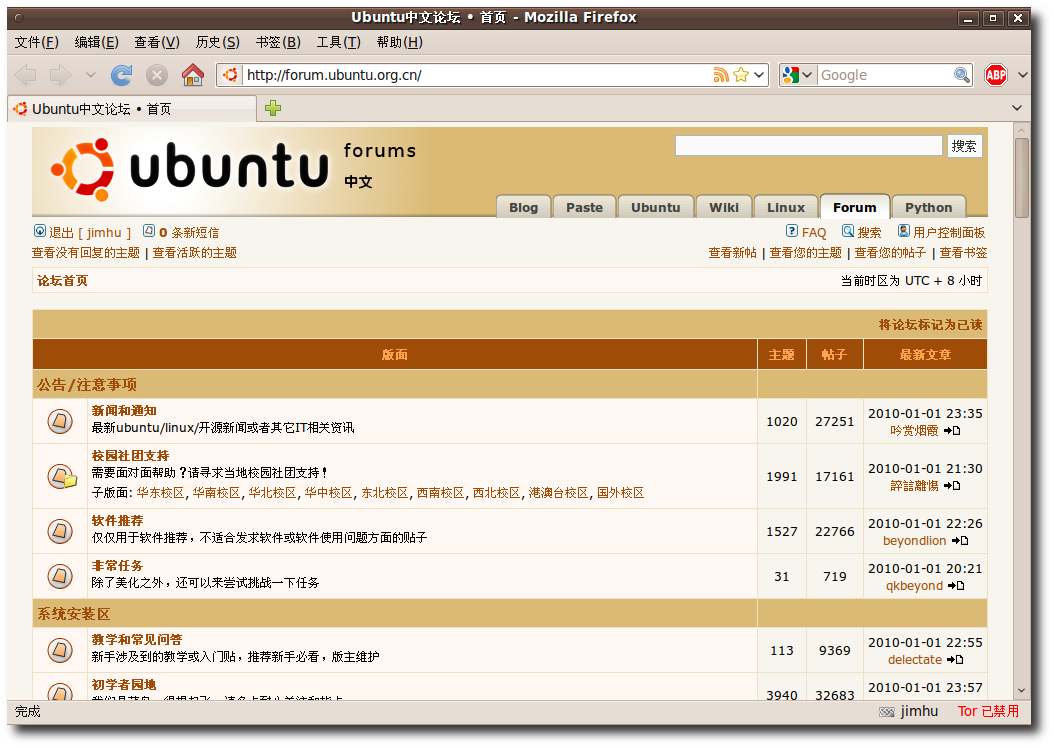The height and width of the screenshot is (748, 1054).
Task: Click the Ubuntu site favicon in address bar
Action: pyautogui.click(x=231, y=75)
